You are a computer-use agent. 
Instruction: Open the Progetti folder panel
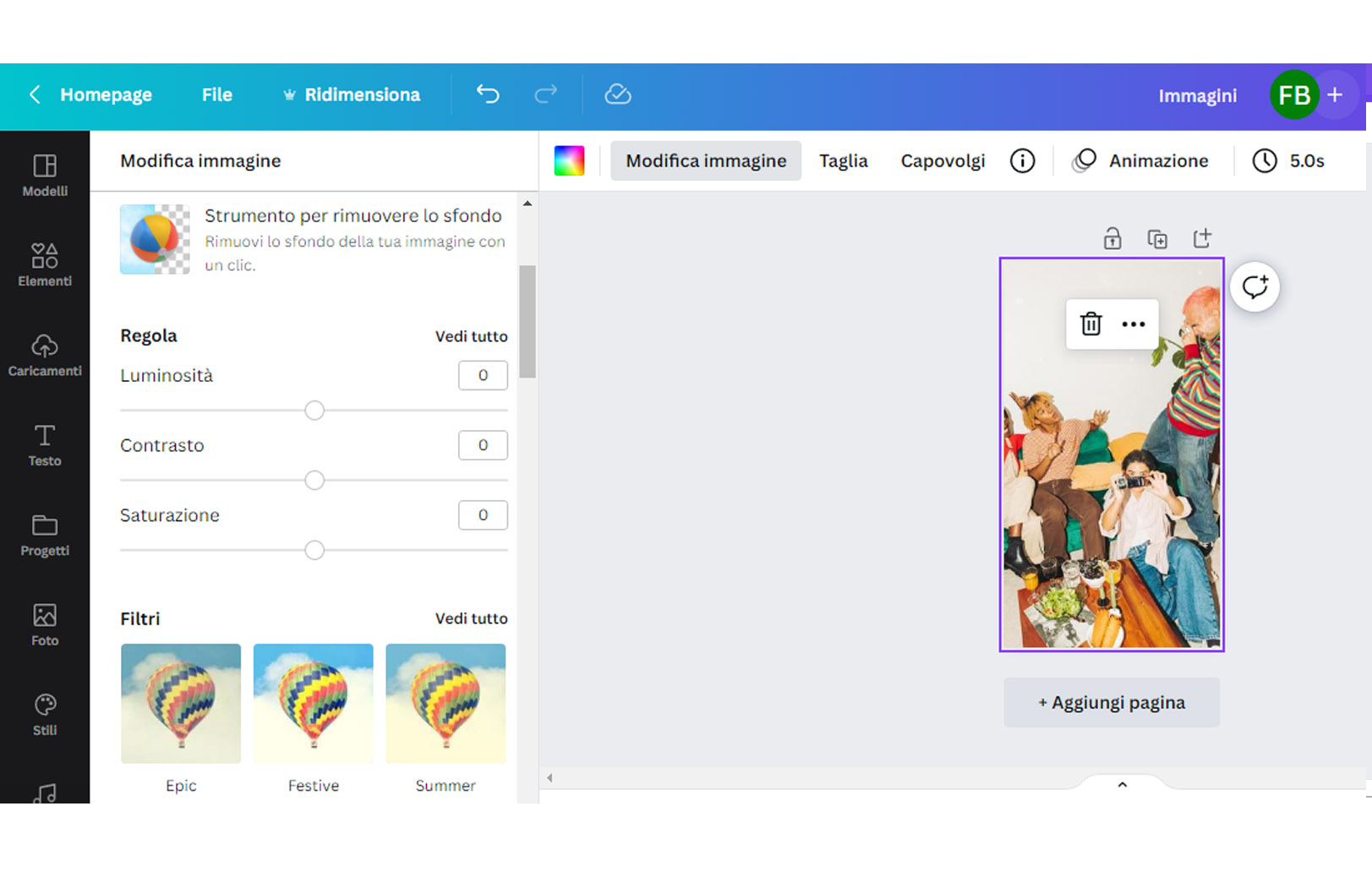pos(45,535)
